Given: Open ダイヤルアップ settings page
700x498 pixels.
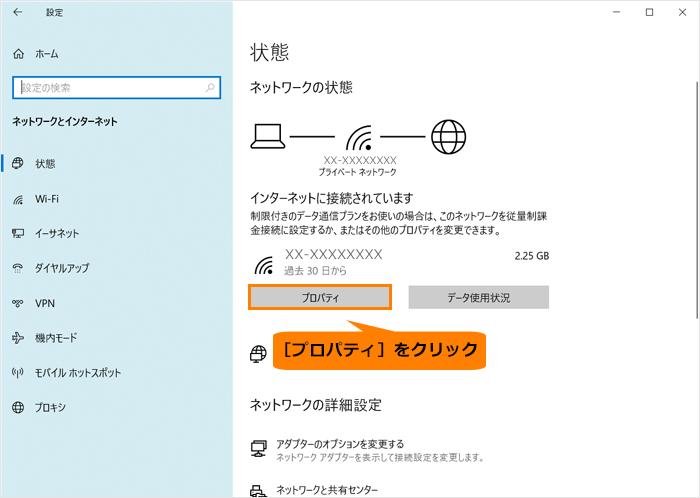Looking at the screenshot, I should click(62, 268).
